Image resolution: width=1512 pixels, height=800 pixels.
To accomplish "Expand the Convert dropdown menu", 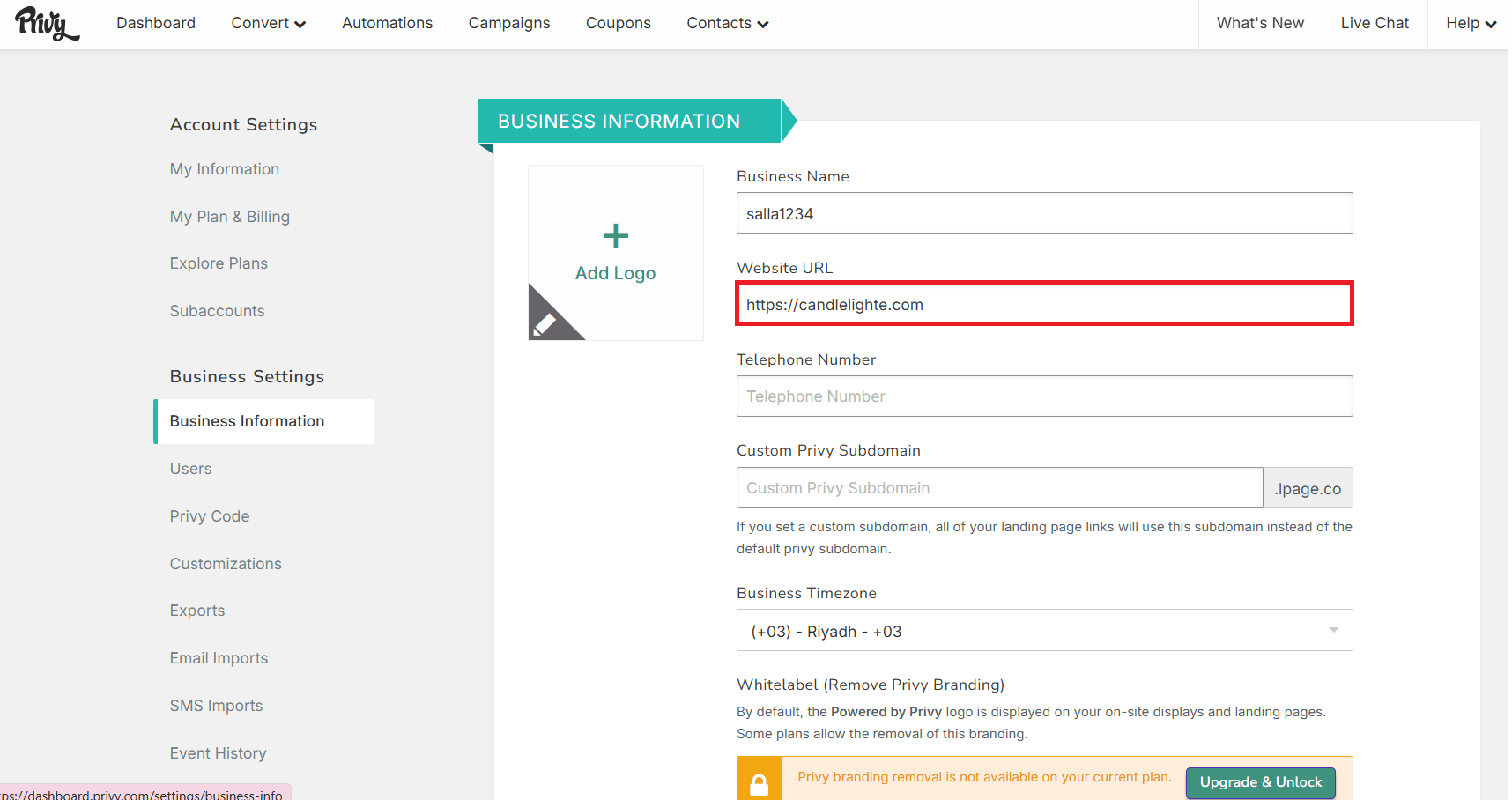I will click(268, 24).
